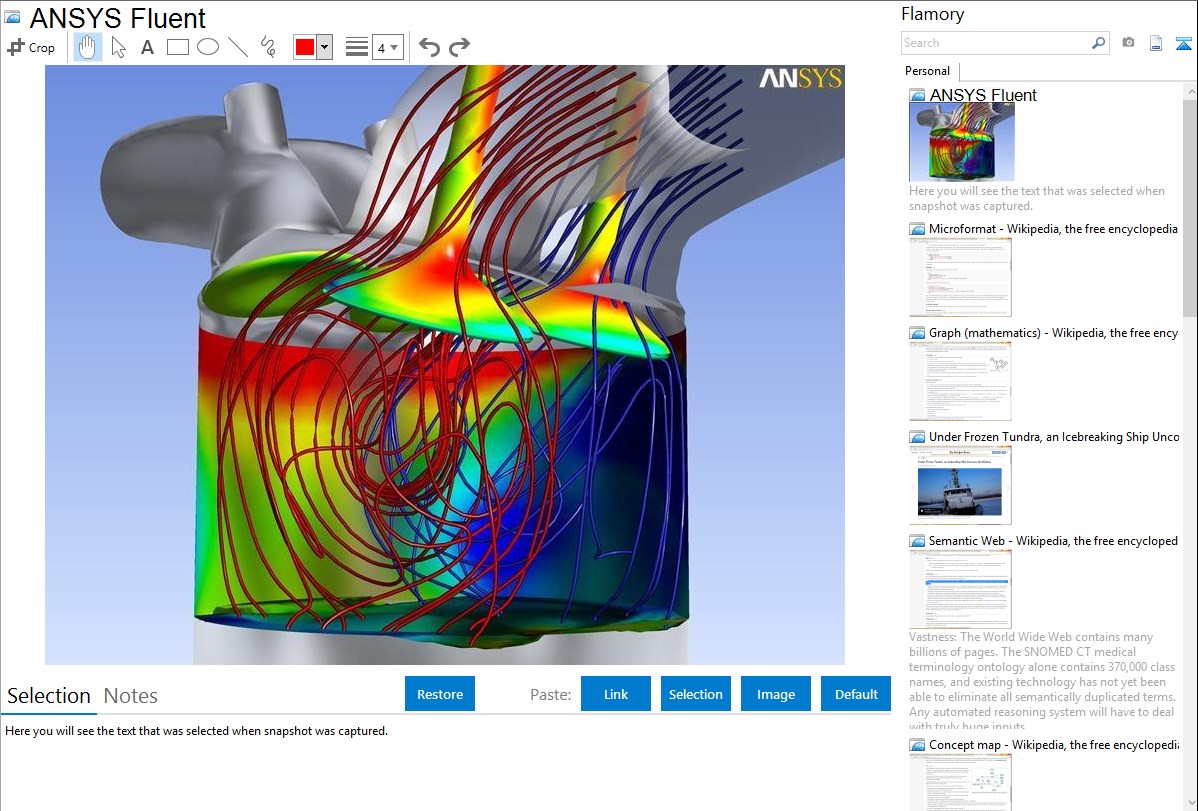Activate the hand pan tool
1198x811 pixels.
pyautogui.click(x=88, y=47)
